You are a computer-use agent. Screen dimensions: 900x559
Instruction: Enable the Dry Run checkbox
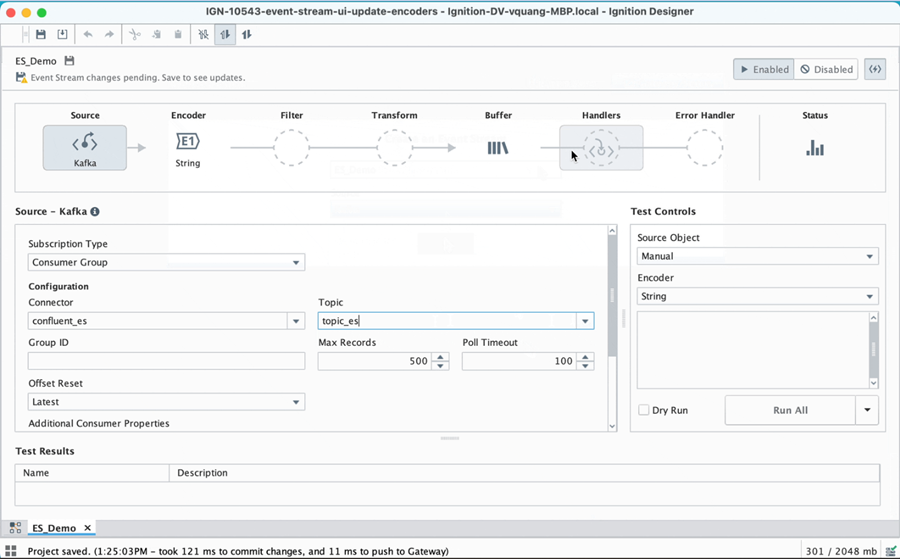[x=643, y=410]
